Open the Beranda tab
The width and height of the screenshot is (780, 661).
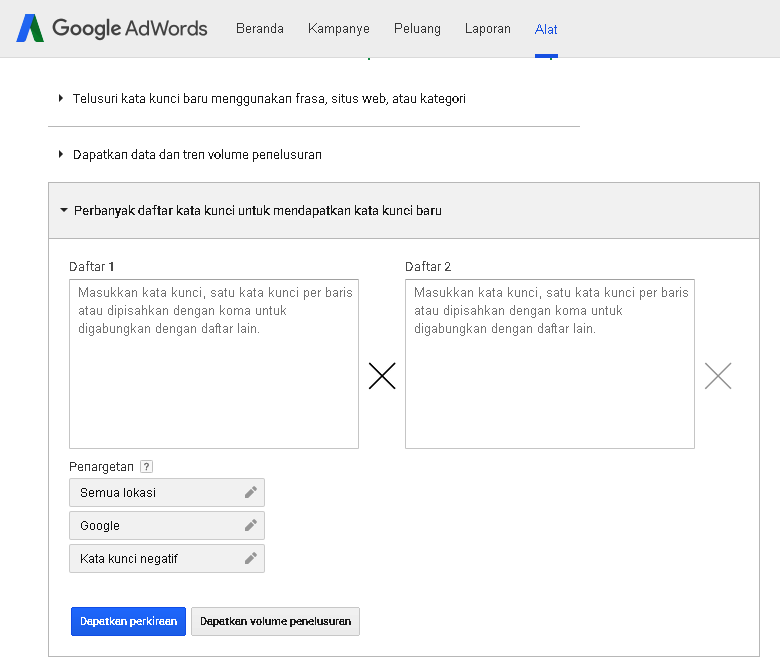(260, 29)
